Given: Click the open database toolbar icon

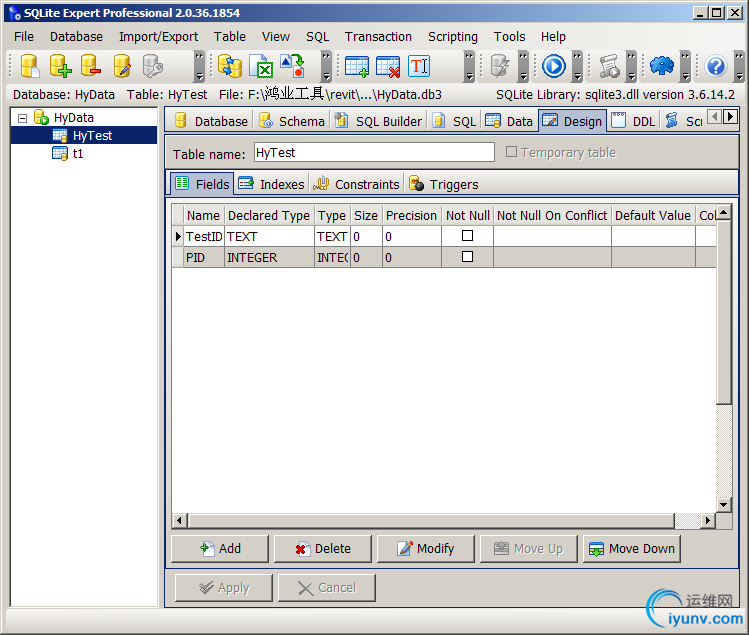Looking at the screenshot, I should (x=30, y=66).
